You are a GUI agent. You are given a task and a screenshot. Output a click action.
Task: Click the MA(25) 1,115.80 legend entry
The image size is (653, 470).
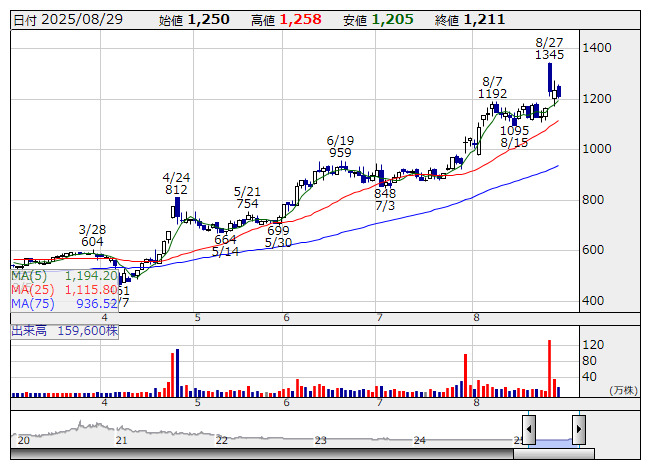(65, 289)
